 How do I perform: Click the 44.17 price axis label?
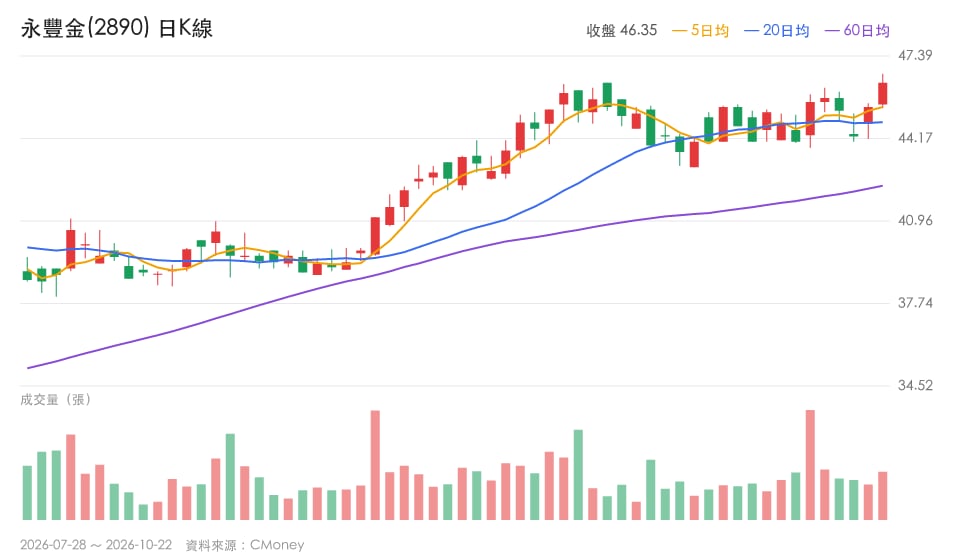pos(915,138)
